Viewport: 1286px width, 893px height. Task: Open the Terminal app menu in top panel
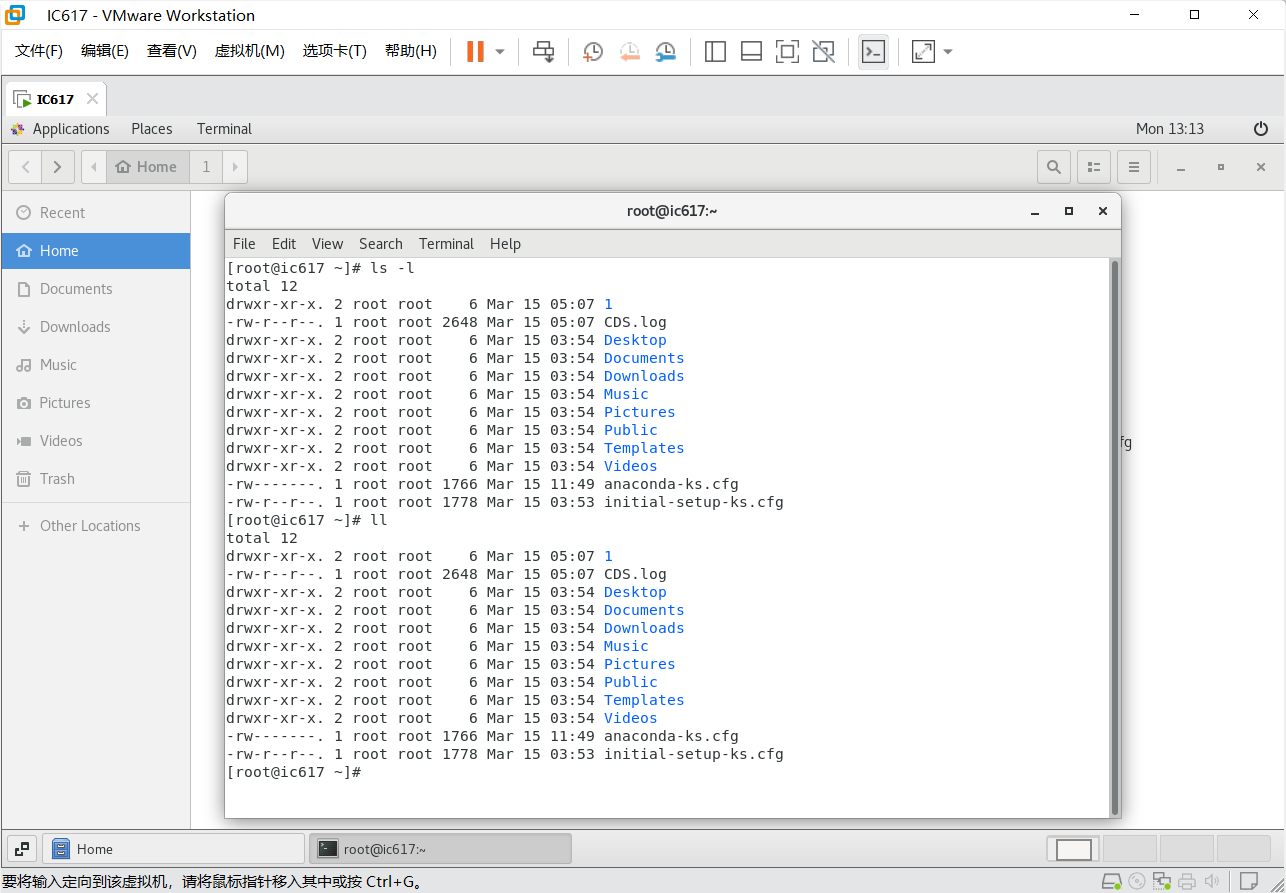224,129
